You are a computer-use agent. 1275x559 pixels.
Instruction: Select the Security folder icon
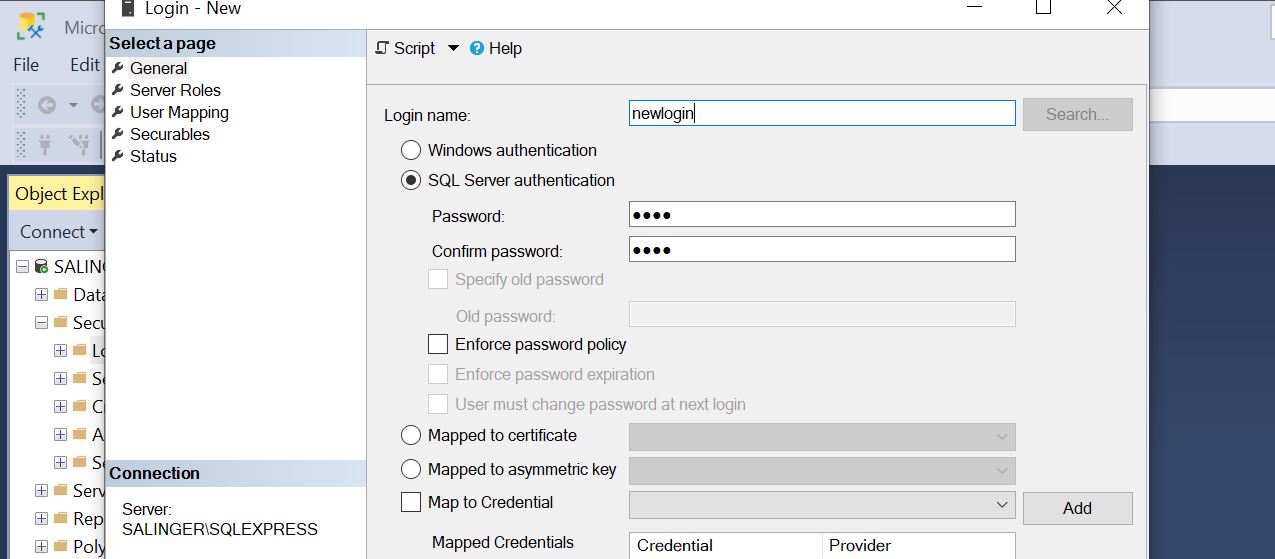(60, 323)
